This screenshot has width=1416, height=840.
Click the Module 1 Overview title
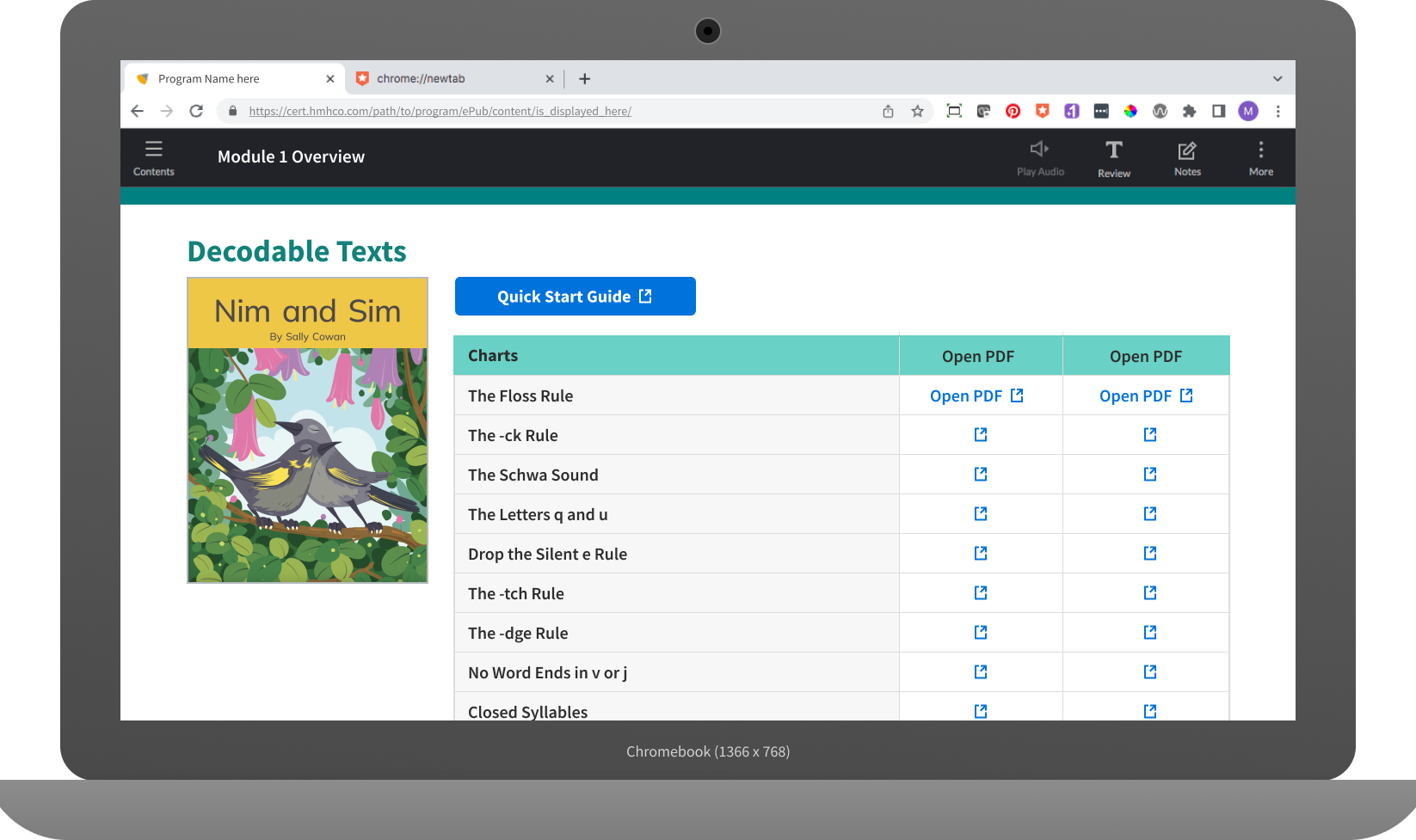tap(291, 156)
